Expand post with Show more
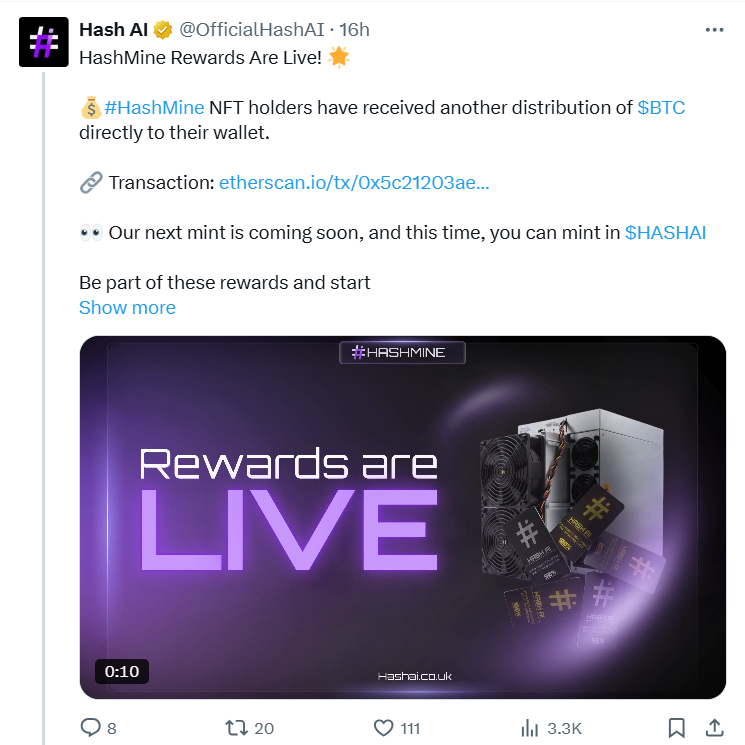The image size is (745, 745). click(x=127, y=308)
